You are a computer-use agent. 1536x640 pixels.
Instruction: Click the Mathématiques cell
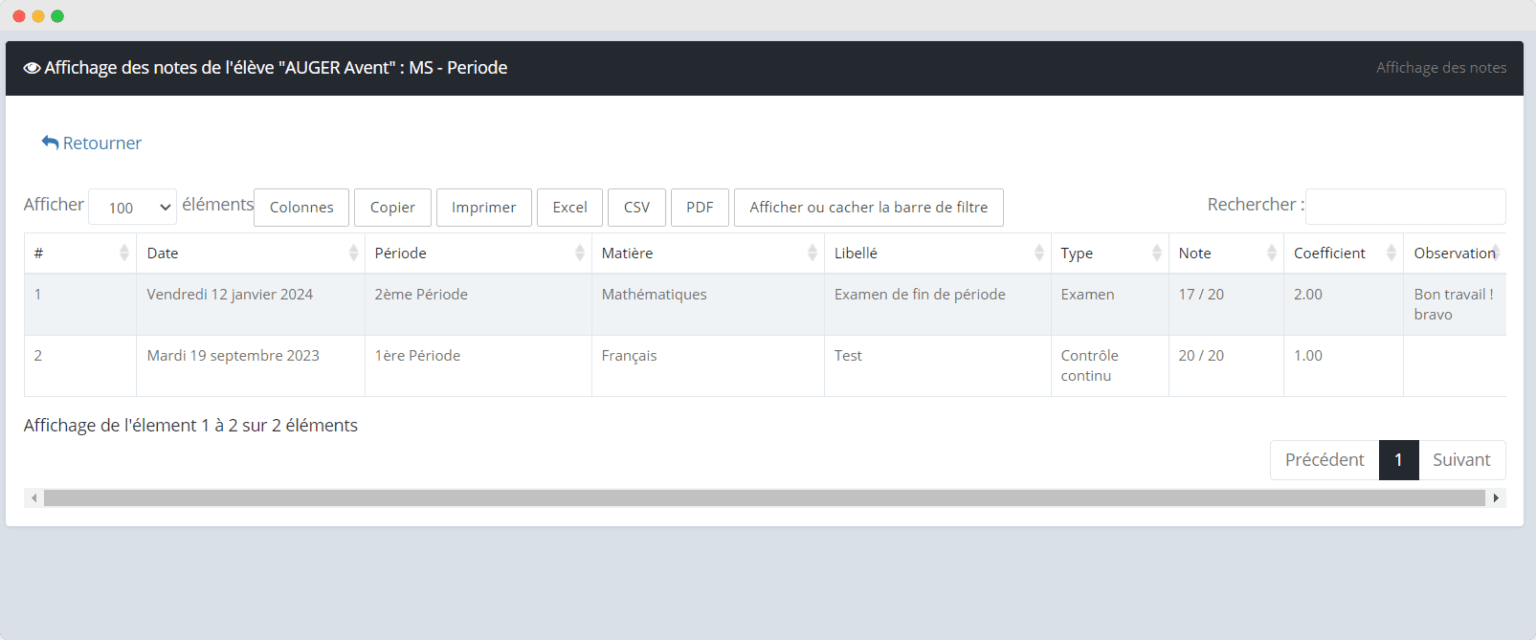(708, 305)
